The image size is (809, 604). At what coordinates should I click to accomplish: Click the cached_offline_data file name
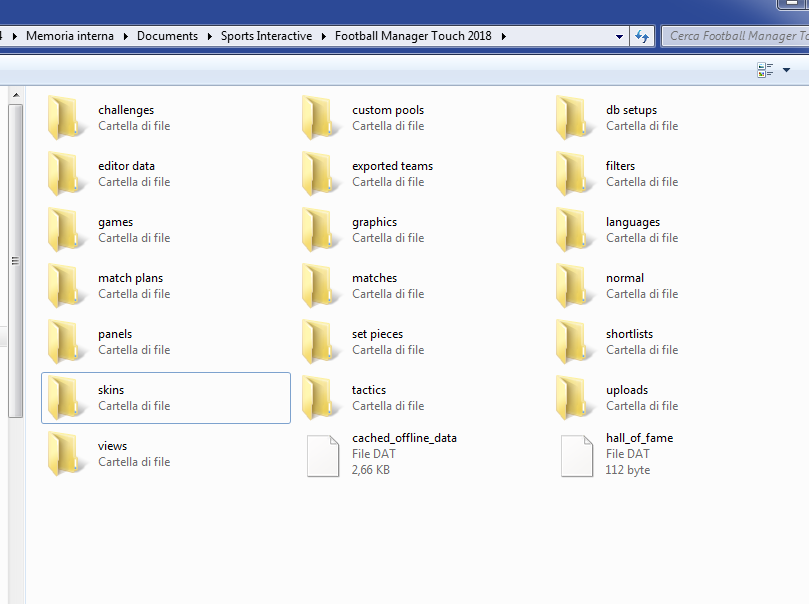404,438
